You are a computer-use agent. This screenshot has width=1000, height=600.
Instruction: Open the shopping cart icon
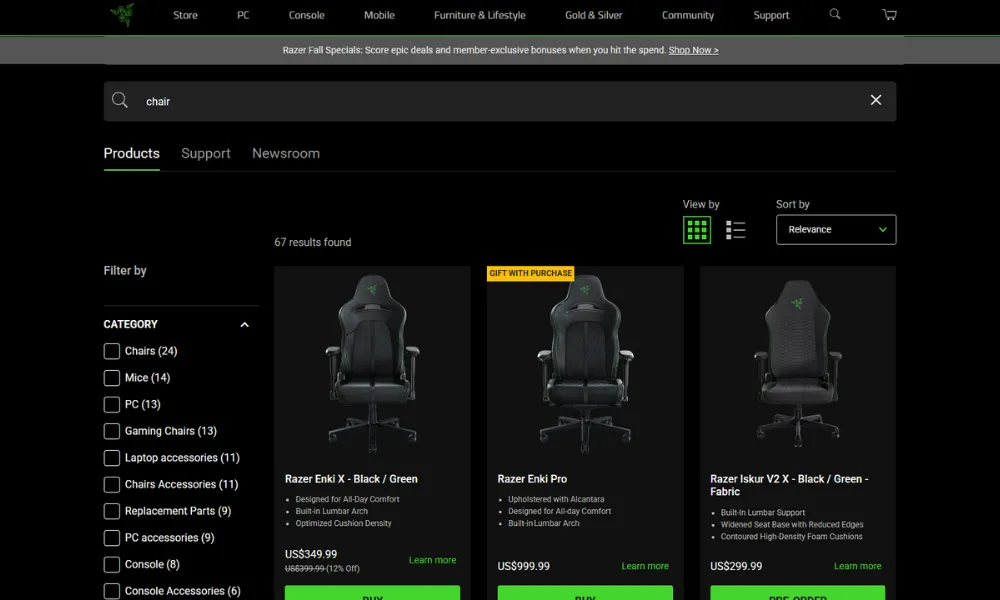(x=889, y=15)
